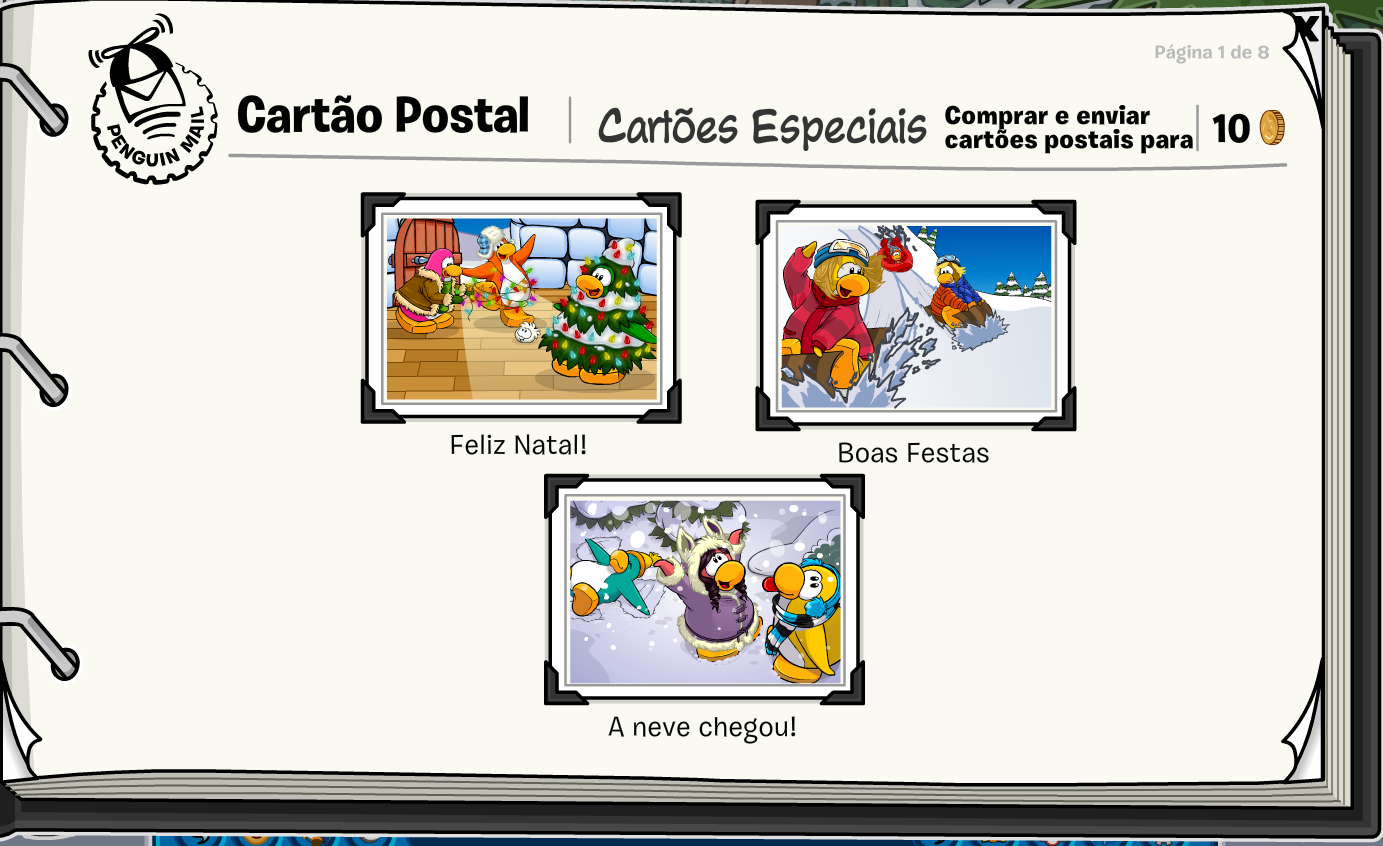This screenshot has width=1383, height=846.
Task: Select the Boas Festas sledding postcard
Action: tap(915, 315)
